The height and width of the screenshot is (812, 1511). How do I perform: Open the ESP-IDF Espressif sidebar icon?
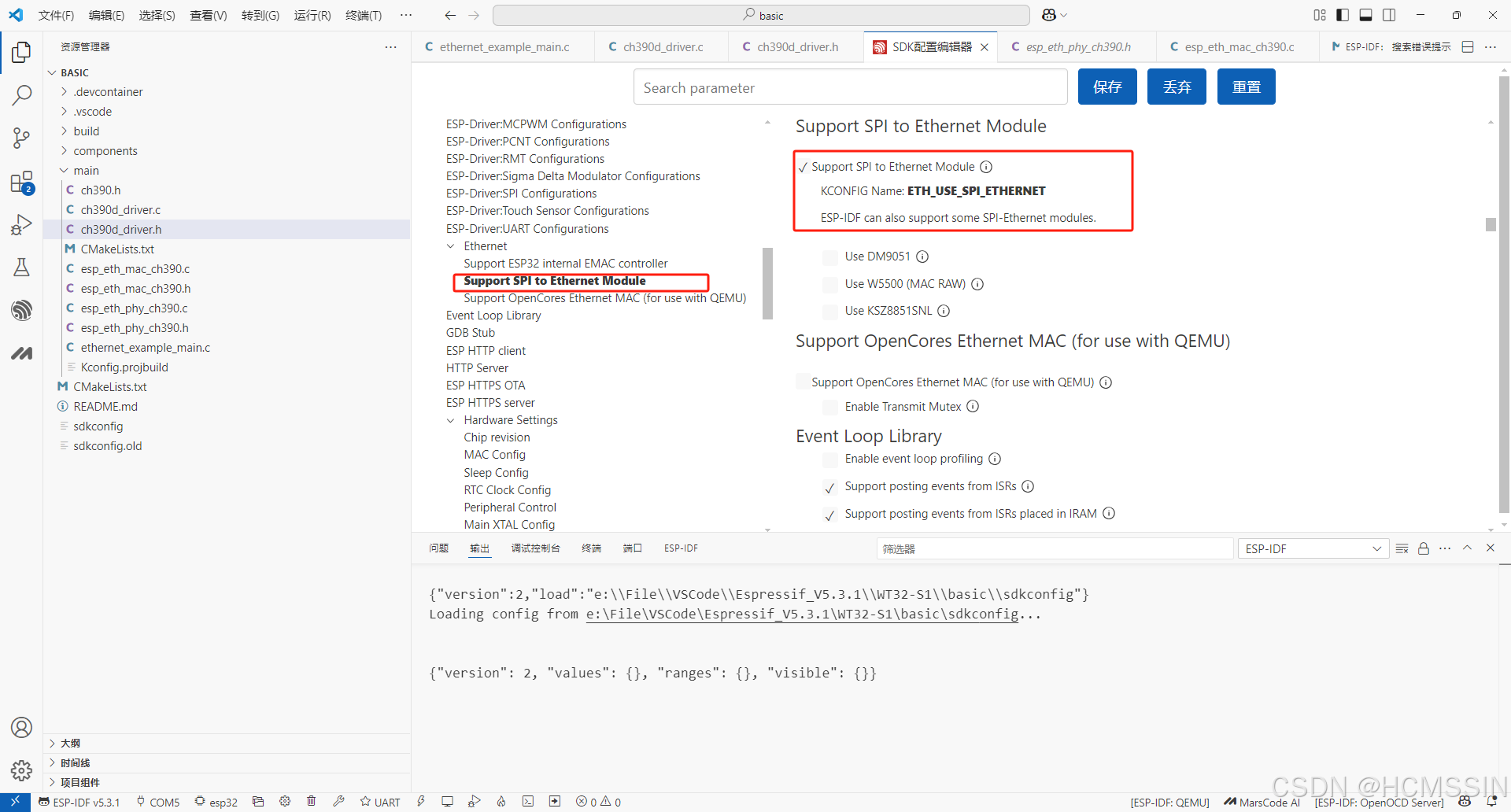21,310
